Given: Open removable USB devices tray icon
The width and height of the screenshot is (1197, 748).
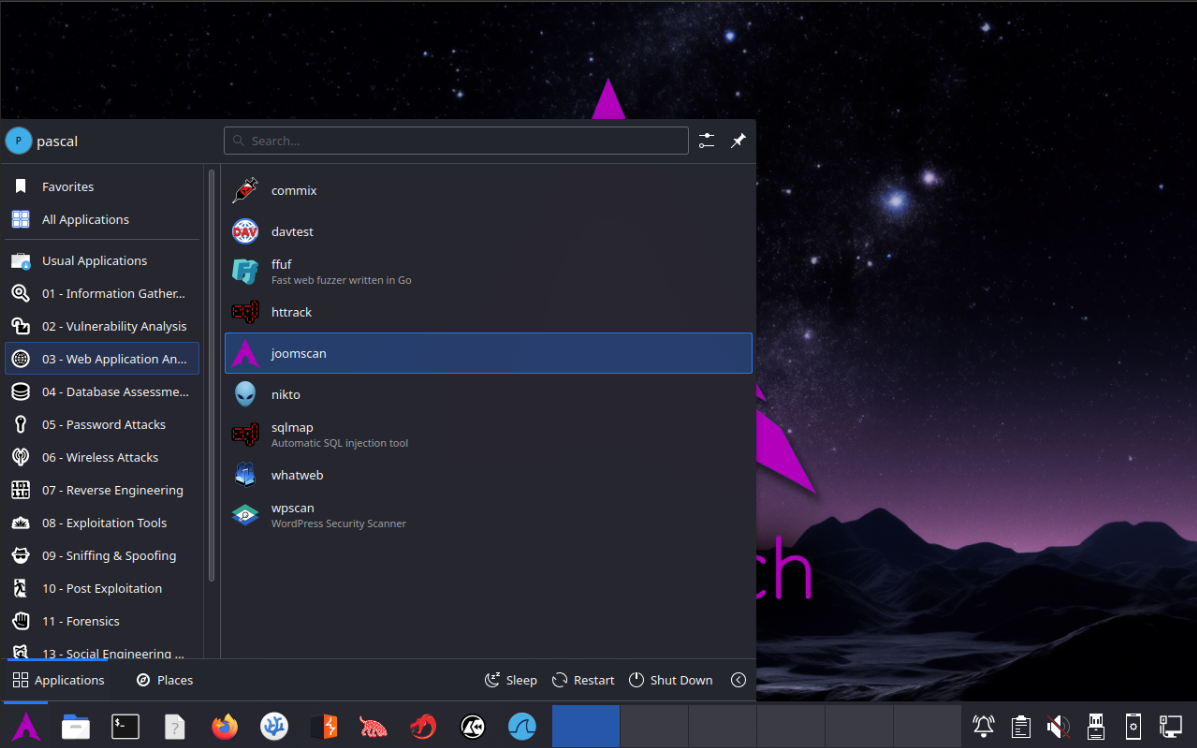Looking at the screenshot, I should point(1095,727).
